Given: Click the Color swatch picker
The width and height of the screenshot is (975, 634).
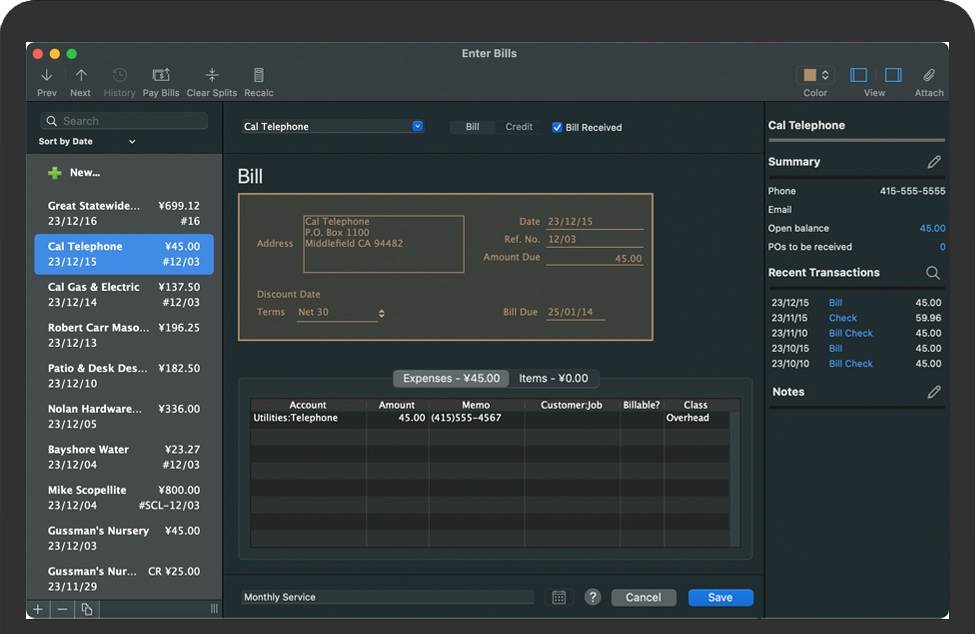Looking at the screenshot, I should click(x=816, y=75).
